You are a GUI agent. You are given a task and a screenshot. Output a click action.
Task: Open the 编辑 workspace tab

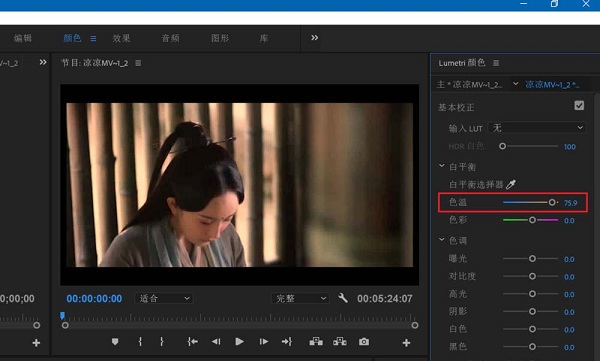(23, 38)
